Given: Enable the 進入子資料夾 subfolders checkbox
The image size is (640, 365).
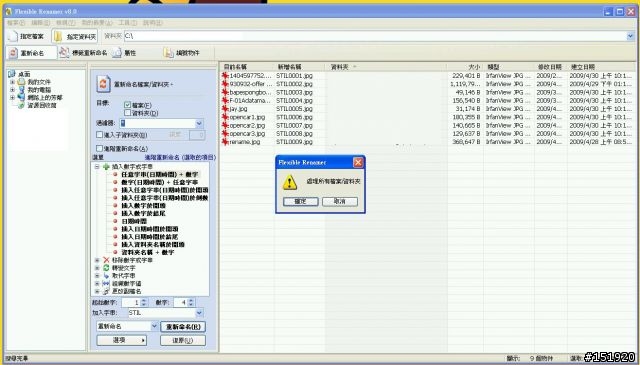Looking at the screenshot, I should (x=99, y=134).
